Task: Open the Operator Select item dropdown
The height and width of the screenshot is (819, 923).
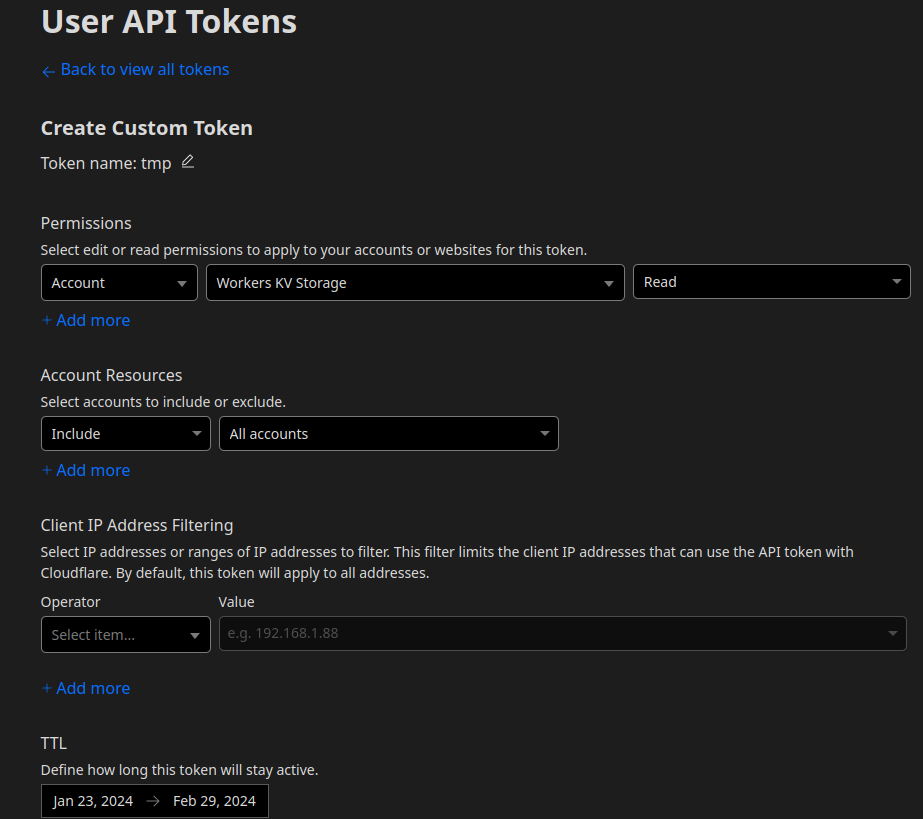Action: (126, 634)
